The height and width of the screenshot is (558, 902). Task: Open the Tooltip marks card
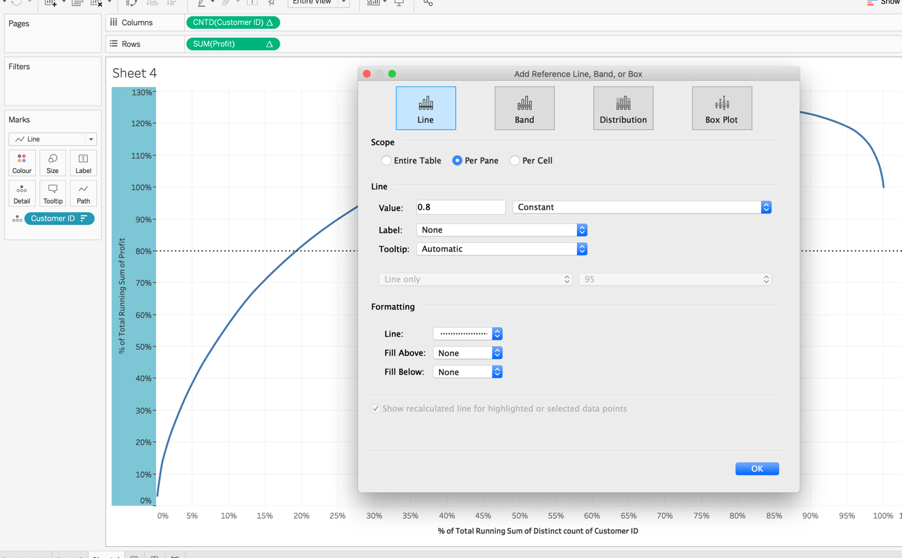pyautogui.click(x=52, y=193)
